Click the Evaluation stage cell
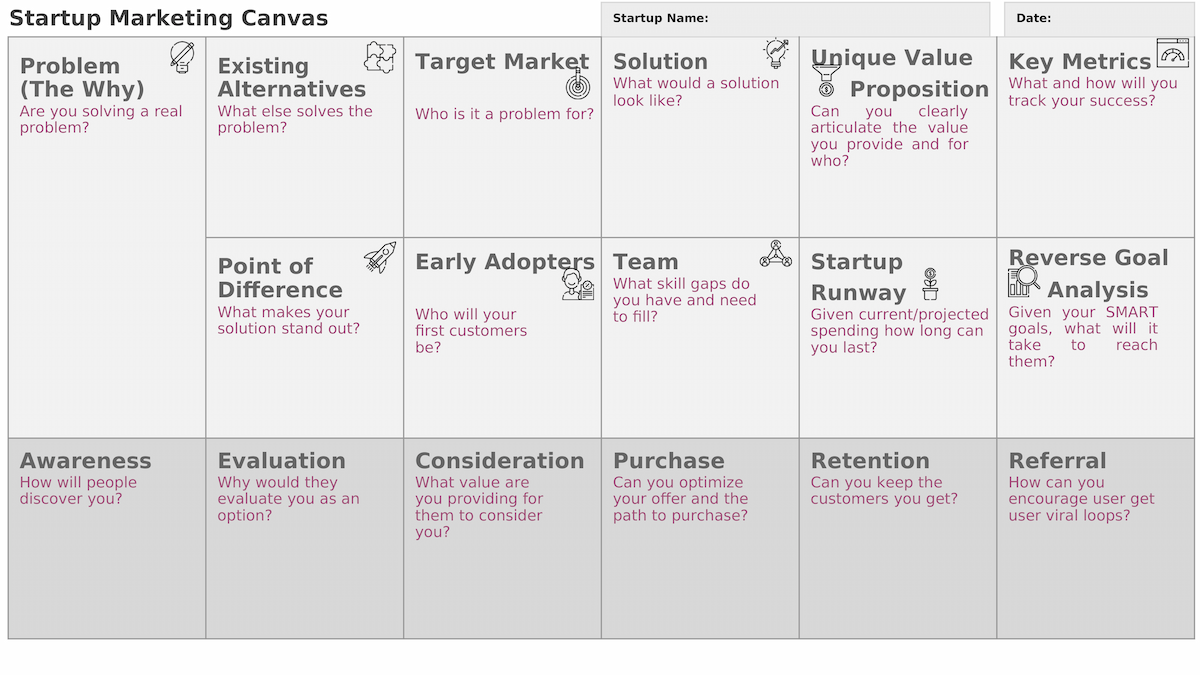The image size is (1200, 675). tap(305, 538)
